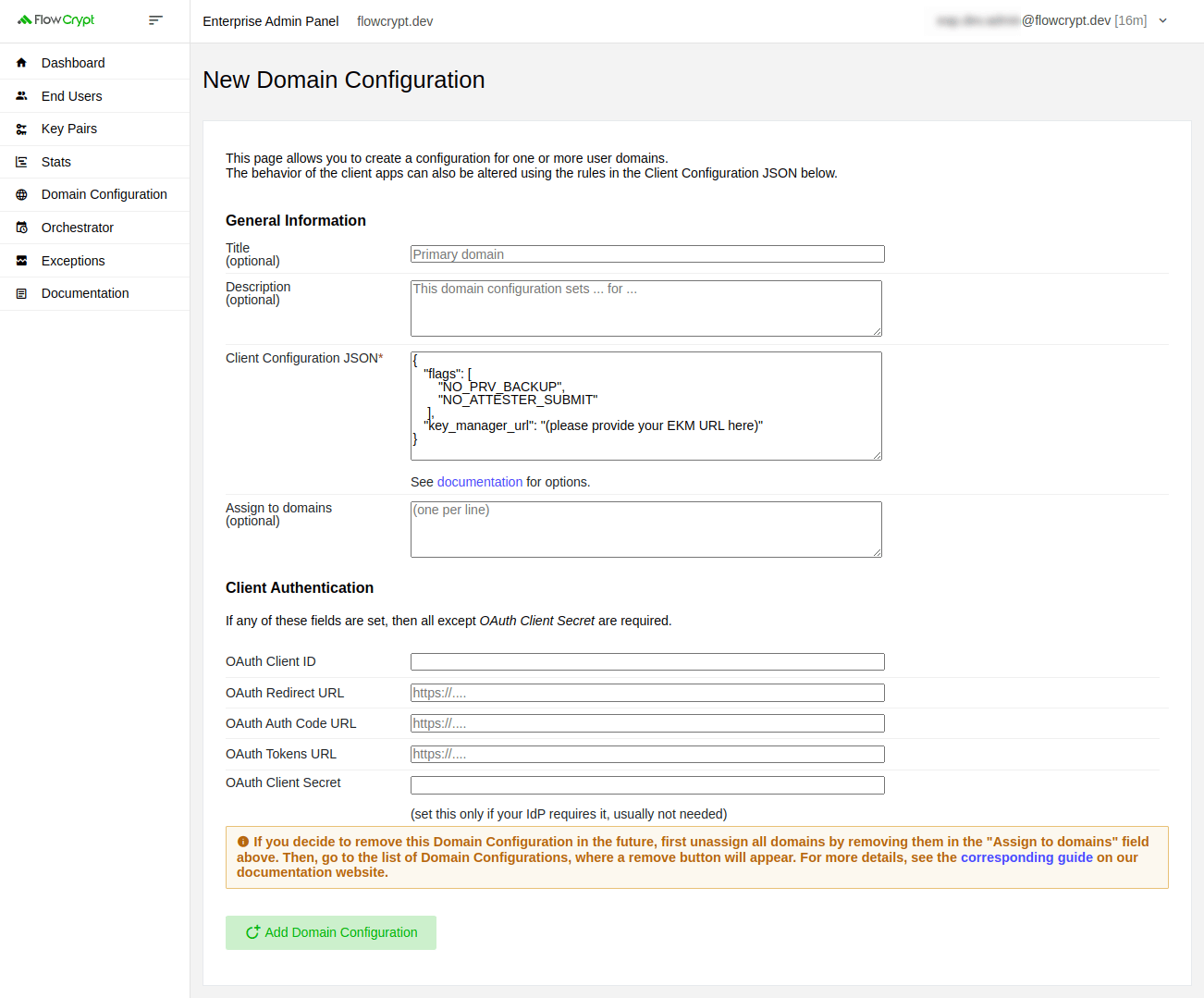Click the Client Configuration JSON label
Viewport: 1204px width, 998px height.
pyautogui.click(x=304, y=358)
